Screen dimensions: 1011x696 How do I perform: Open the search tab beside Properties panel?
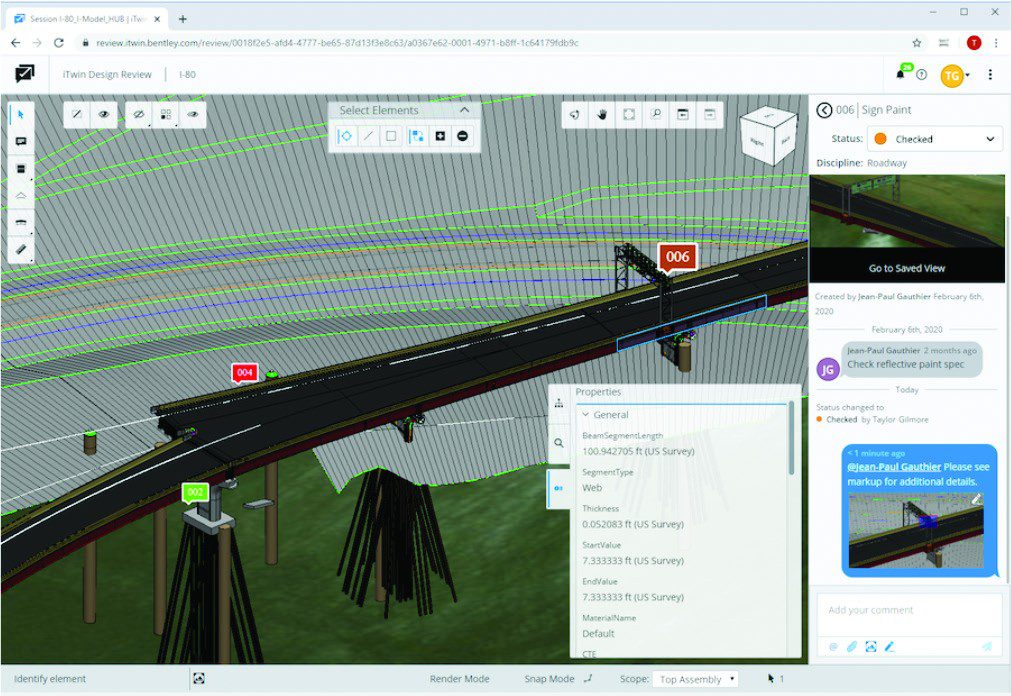[x=558, y=442]
